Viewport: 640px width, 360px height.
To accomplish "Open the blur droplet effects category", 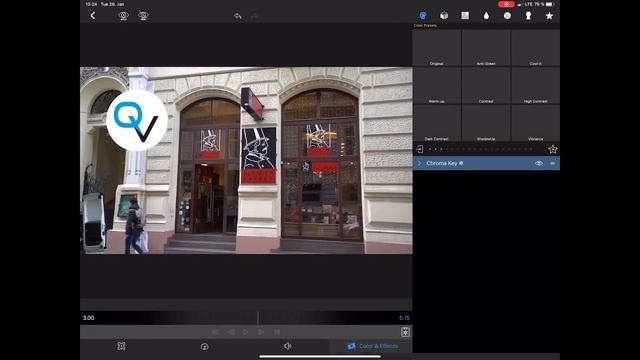I will click(x=486, y=16).
